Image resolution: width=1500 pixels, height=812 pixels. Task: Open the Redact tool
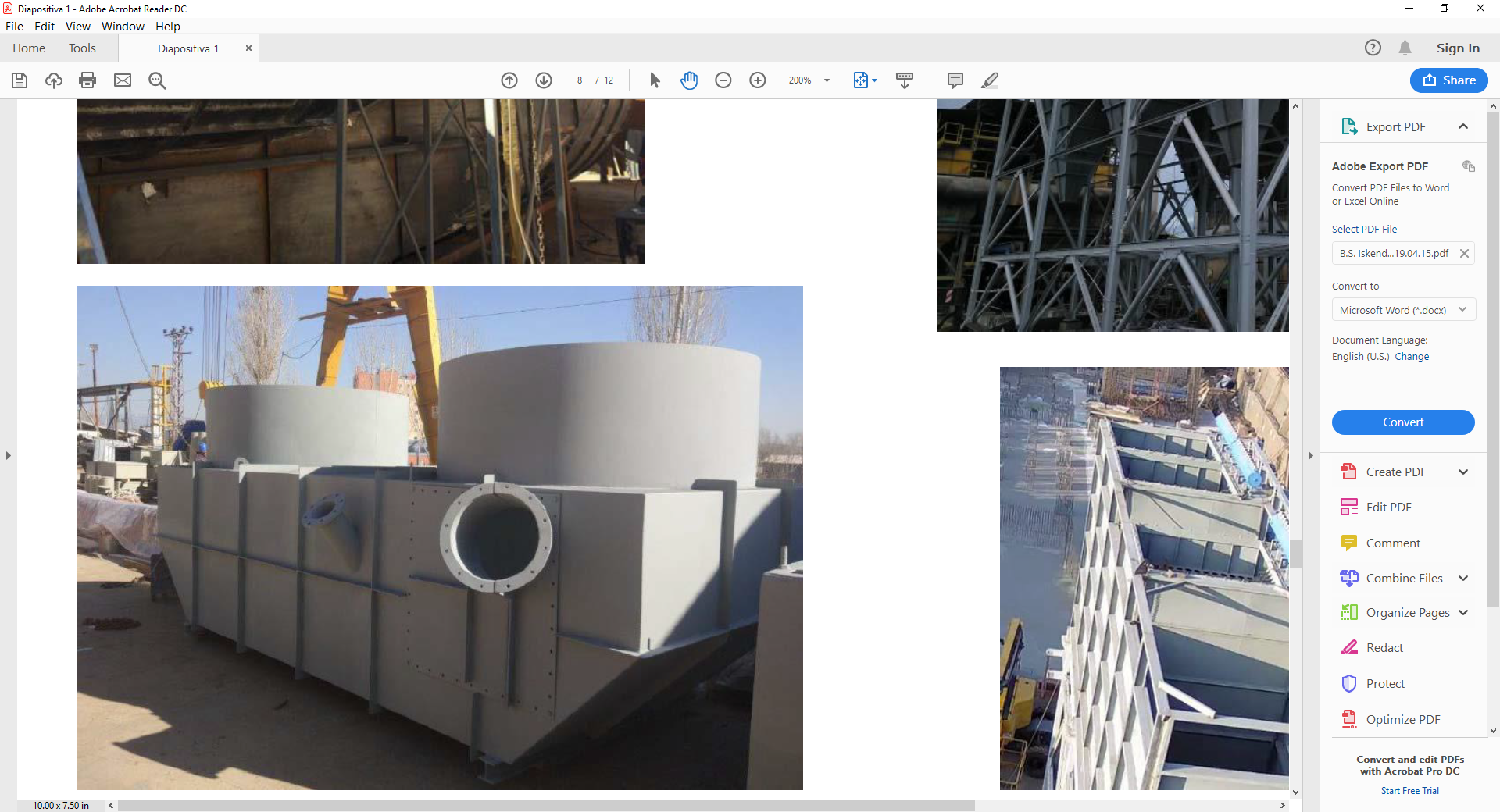[x=1384, y=647]
